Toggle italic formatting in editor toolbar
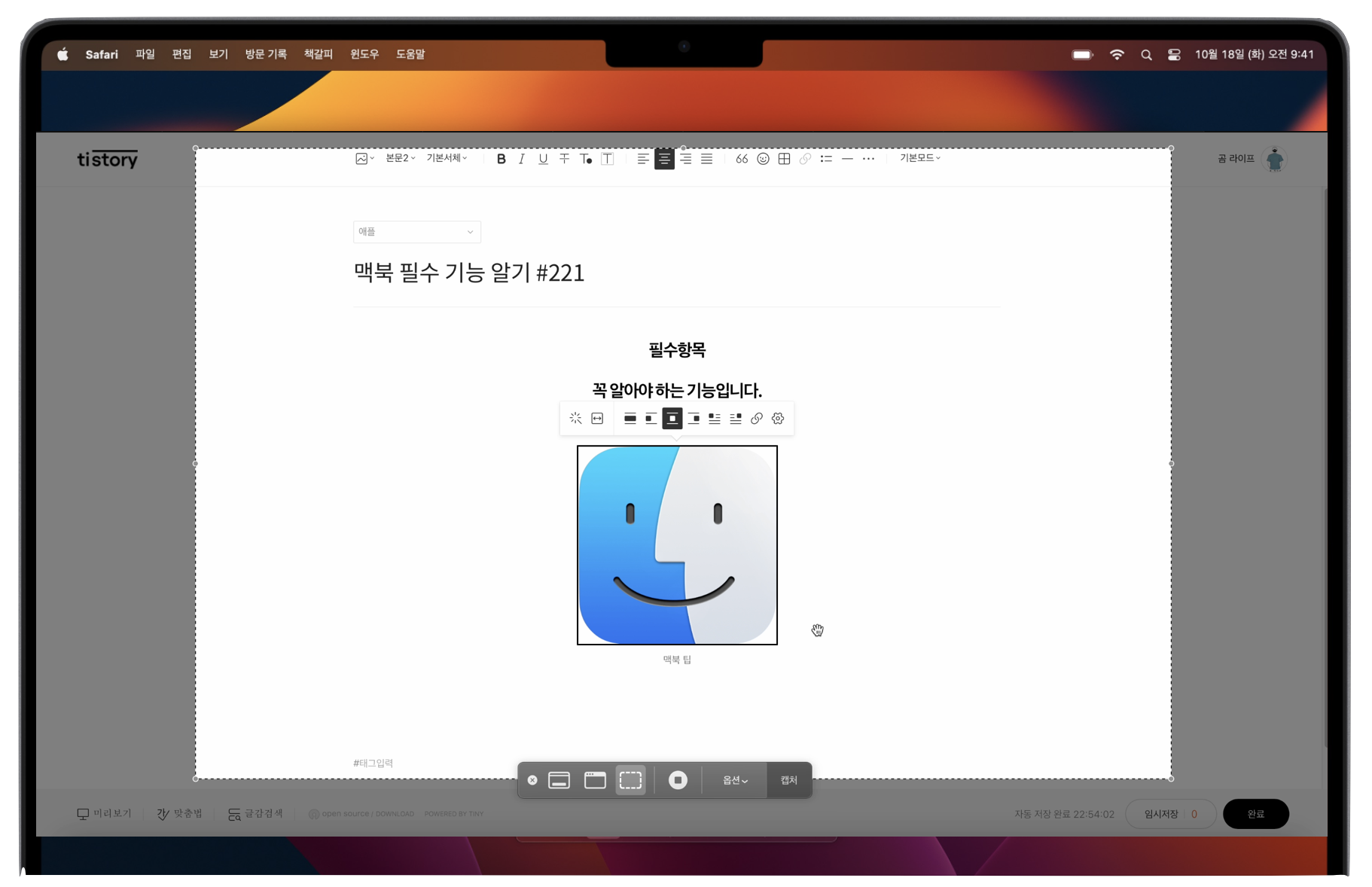 point(521,159)
